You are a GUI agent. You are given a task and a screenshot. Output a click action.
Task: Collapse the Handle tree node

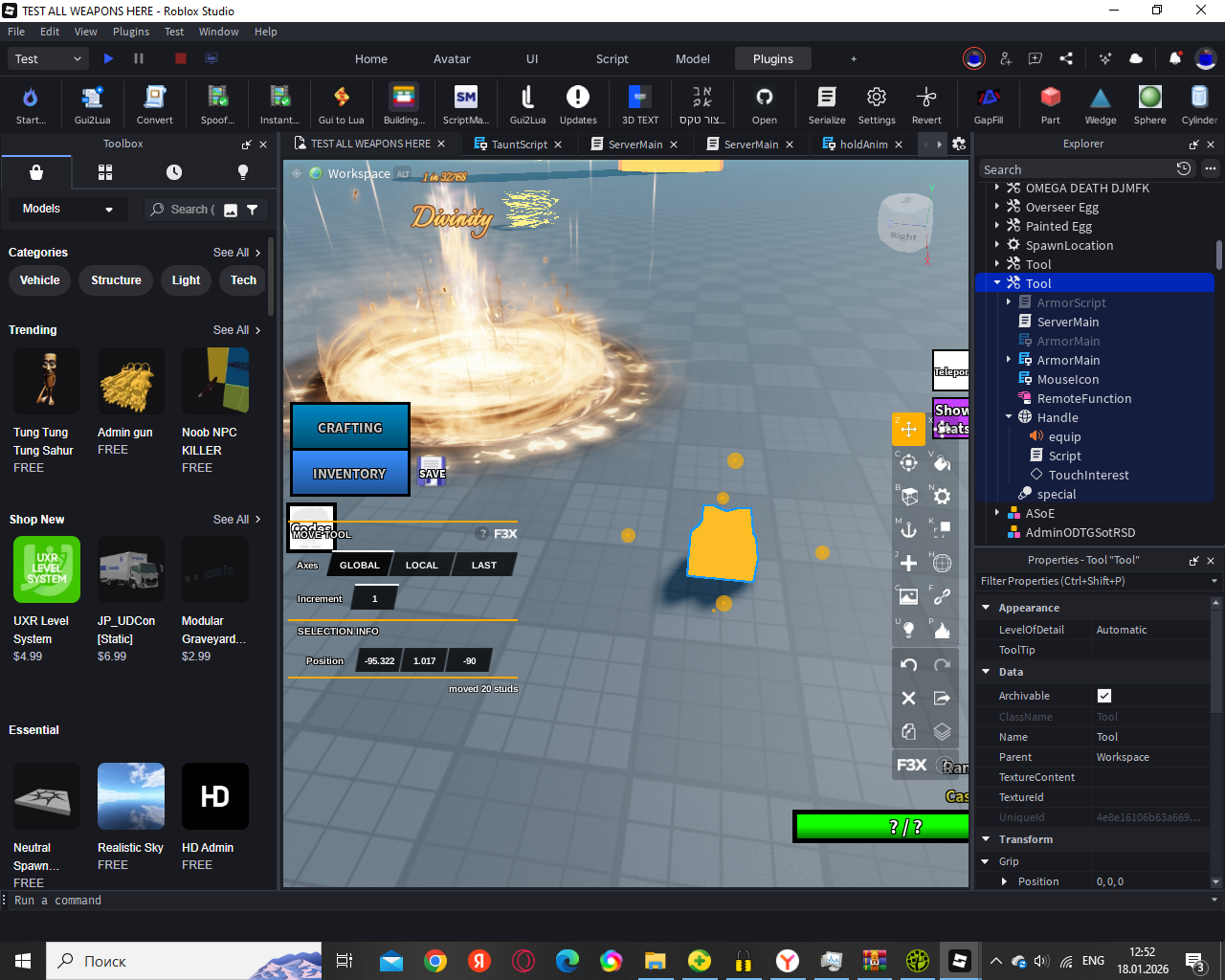(x=1009, y=417)
